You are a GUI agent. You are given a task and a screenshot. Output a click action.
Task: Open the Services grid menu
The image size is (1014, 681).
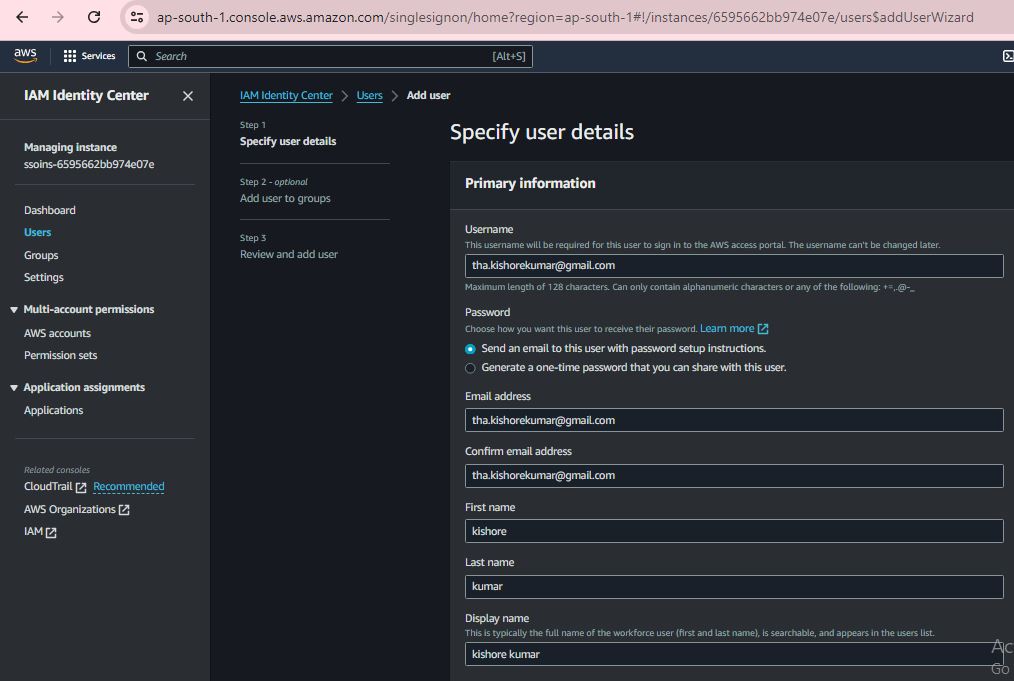pos(89,56)
